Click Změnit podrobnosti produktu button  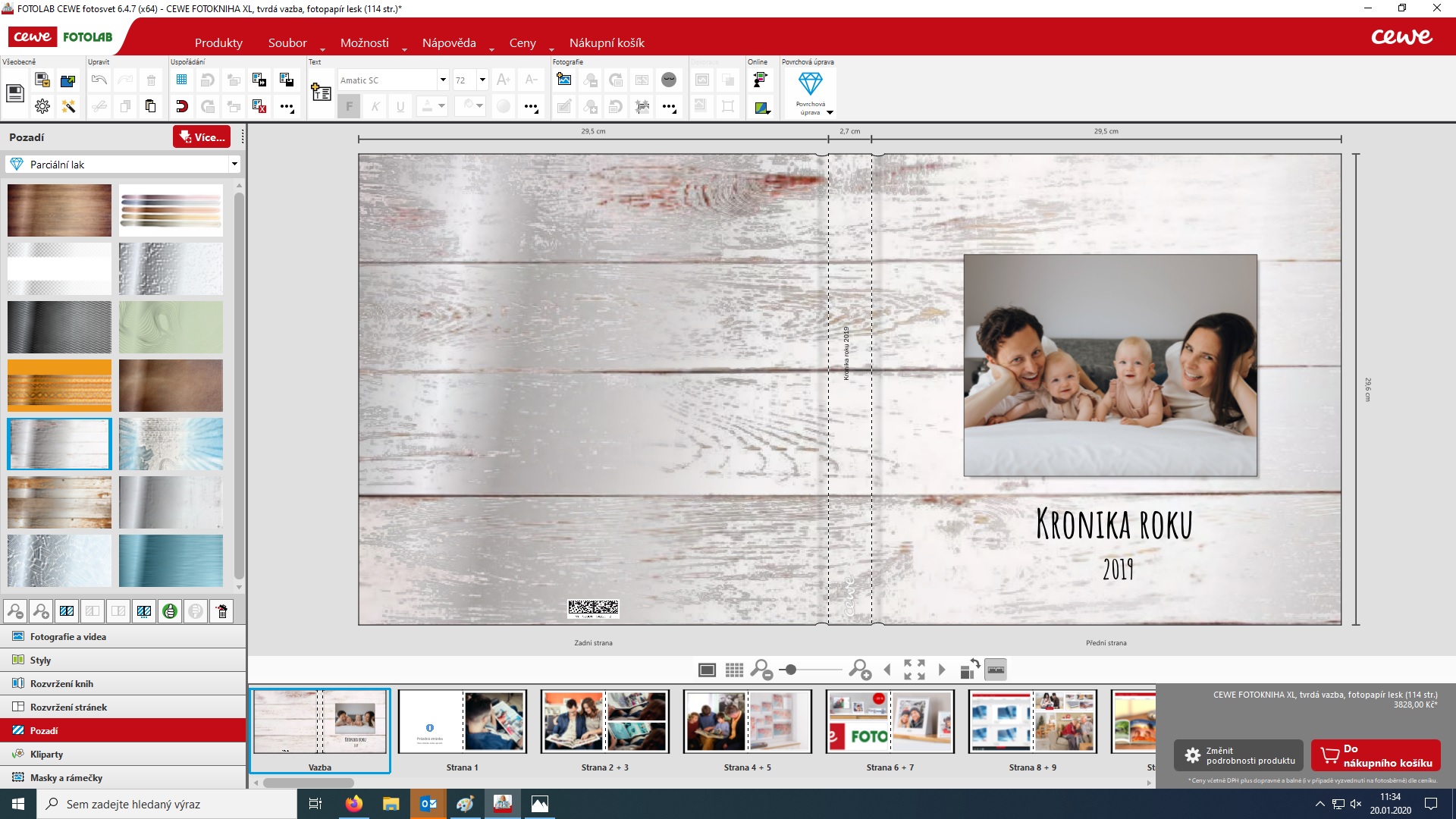coord(1238,755)
